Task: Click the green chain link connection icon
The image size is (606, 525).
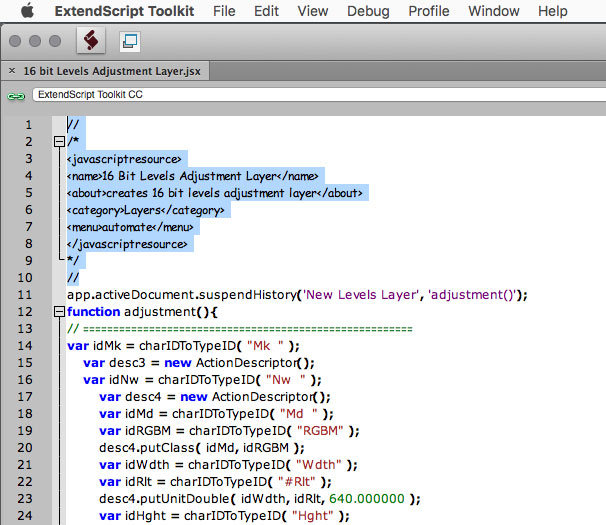Action: tap(16, 96)
